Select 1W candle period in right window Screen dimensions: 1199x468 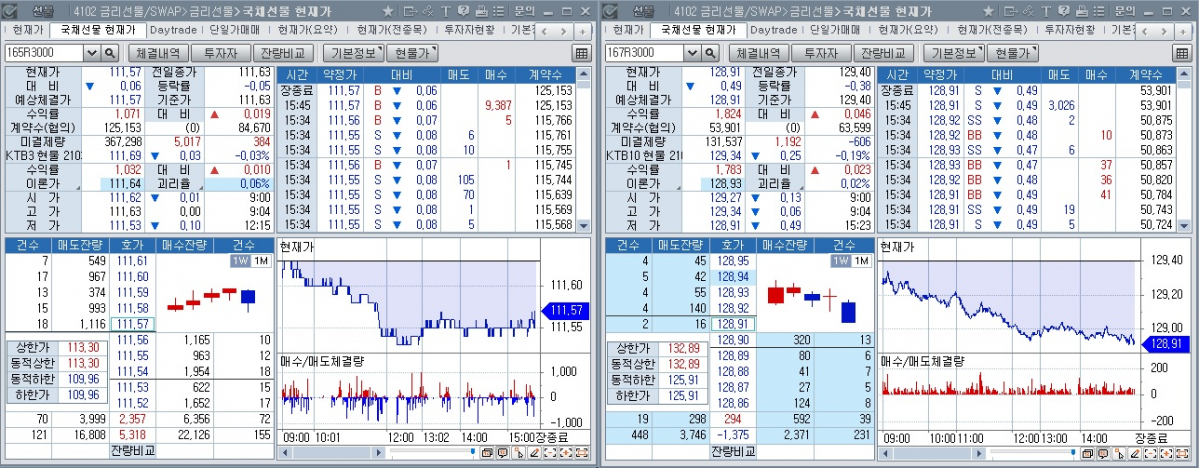pos(841,261)
